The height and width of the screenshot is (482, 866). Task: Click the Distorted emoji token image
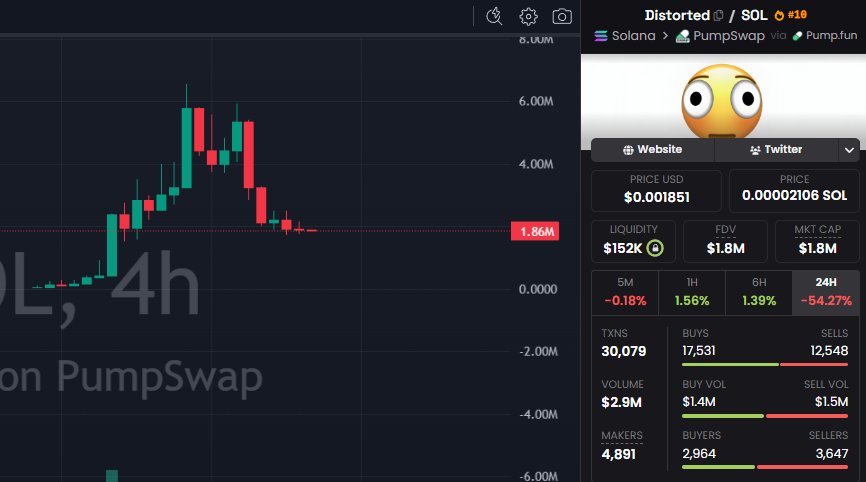[722, 99]
